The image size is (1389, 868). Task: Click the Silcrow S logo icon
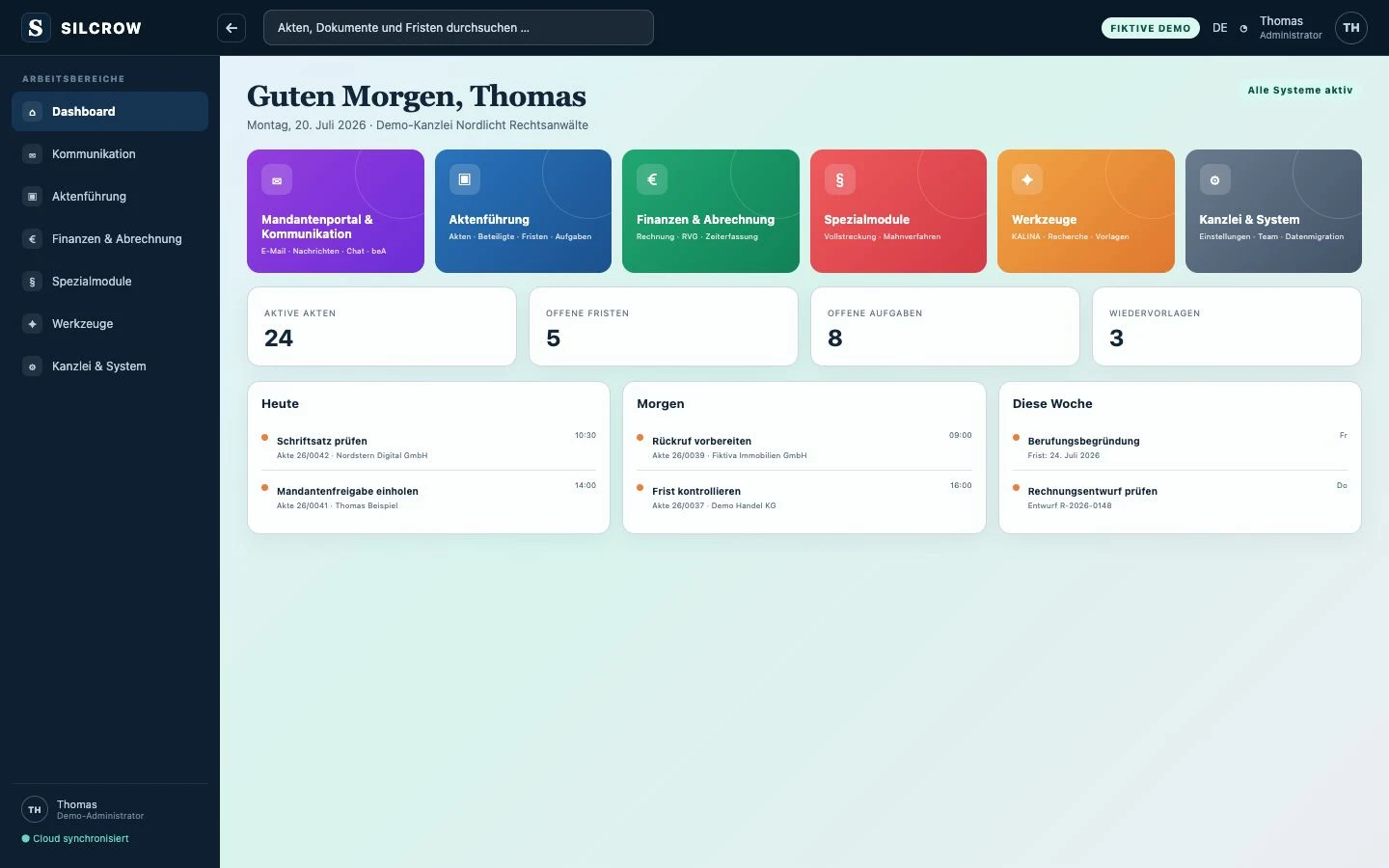(36, 28)
